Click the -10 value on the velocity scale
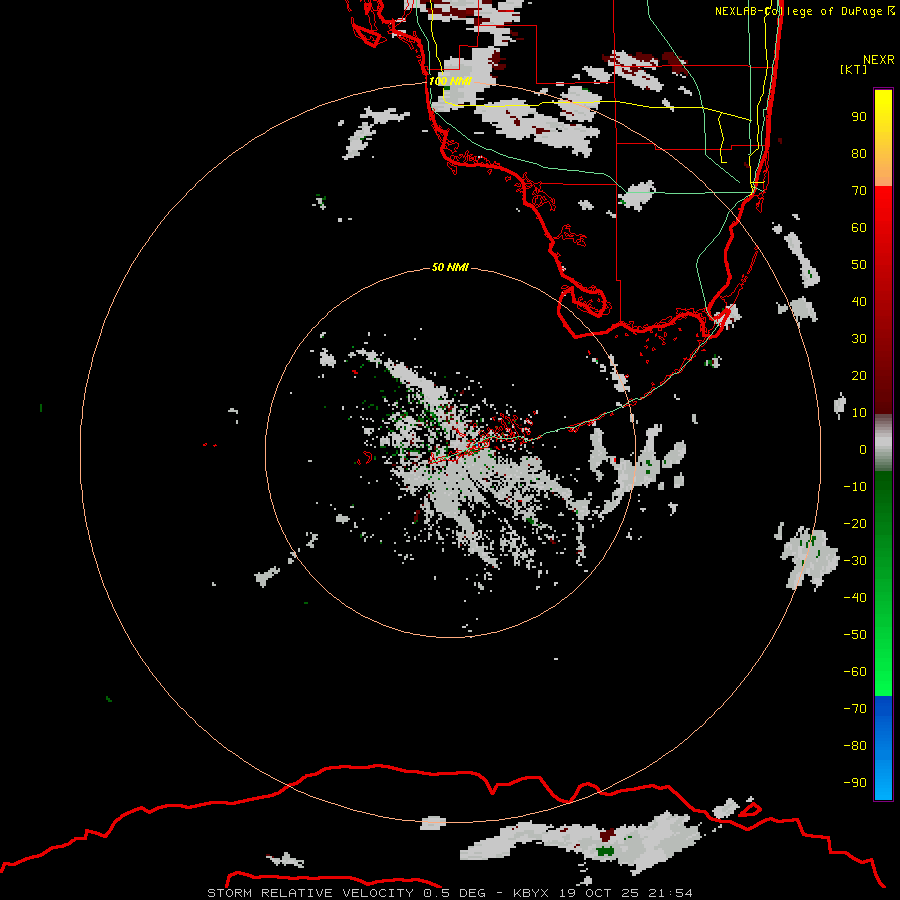Screen dimensions: 900x900 pyautogui.click(x=855, y=487)
